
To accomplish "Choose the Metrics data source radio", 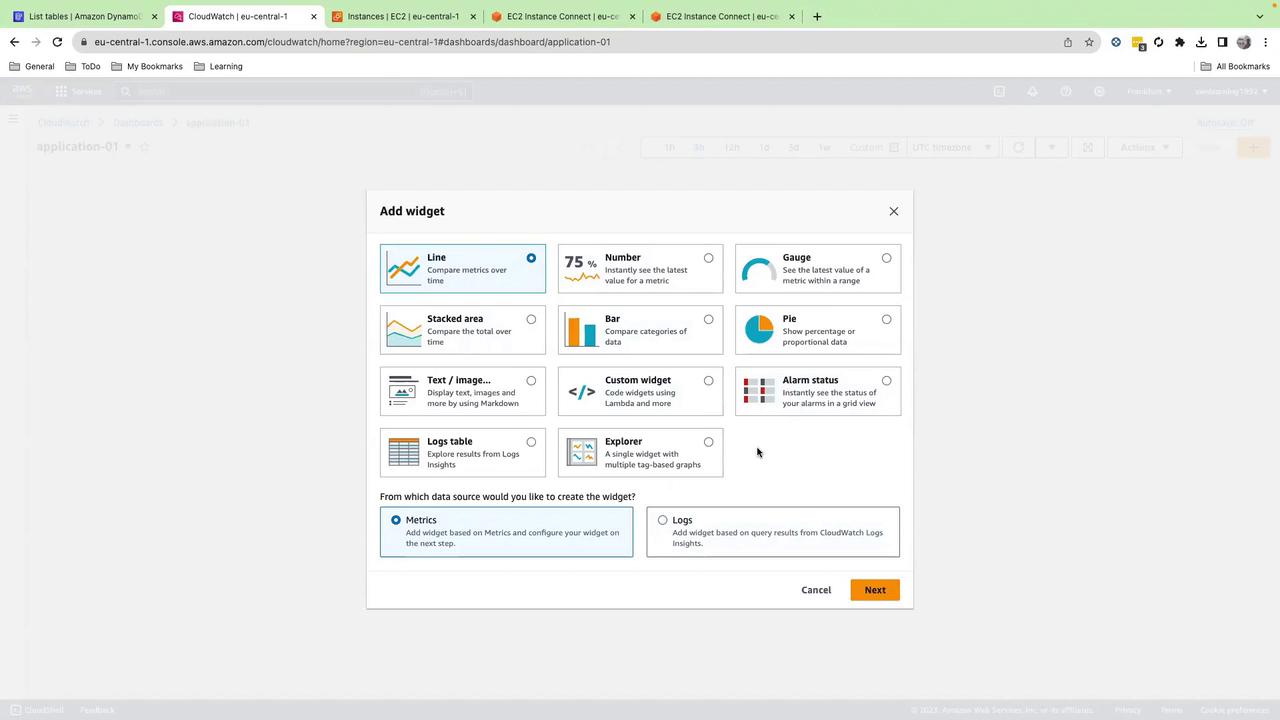I will [396, 520].
